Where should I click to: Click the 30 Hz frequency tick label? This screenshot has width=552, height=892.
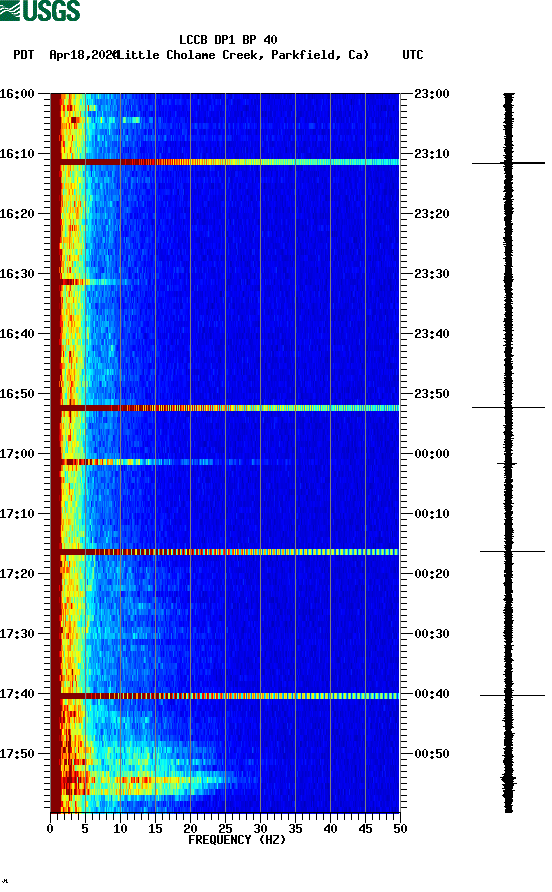(x=260, y=828)
